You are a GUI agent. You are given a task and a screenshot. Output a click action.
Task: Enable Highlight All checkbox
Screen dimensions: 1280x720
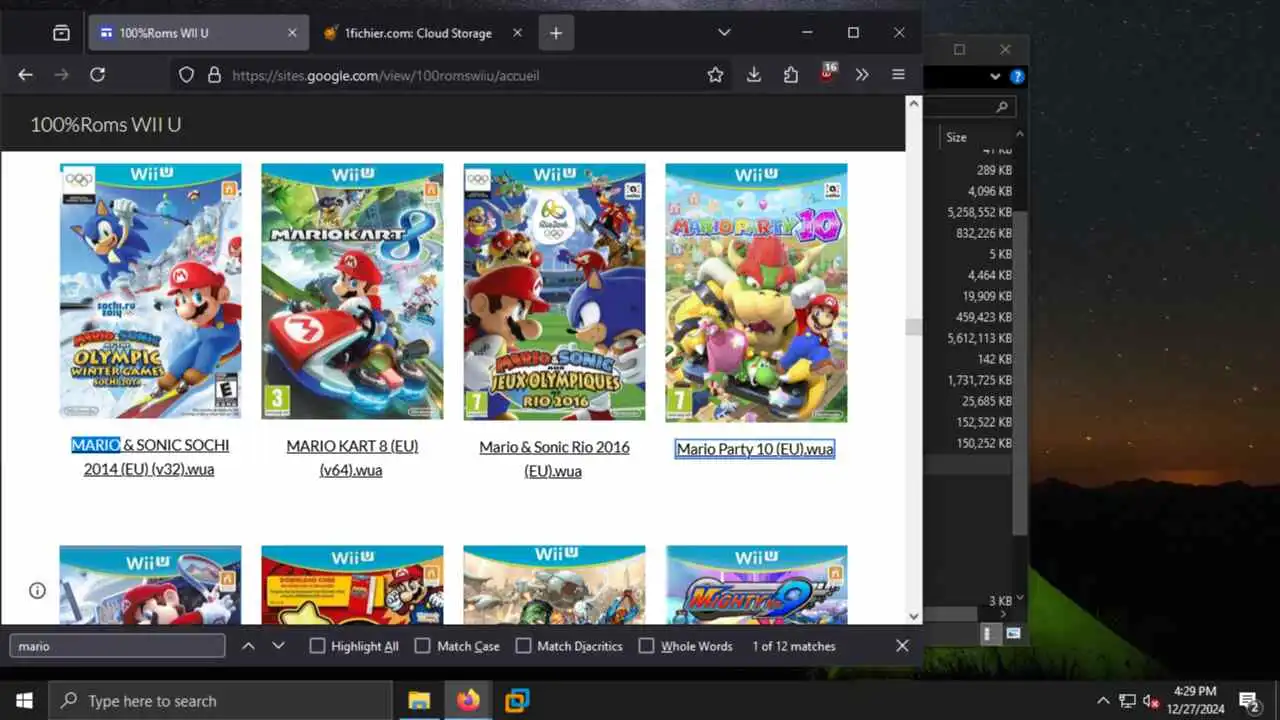point(317,646)
